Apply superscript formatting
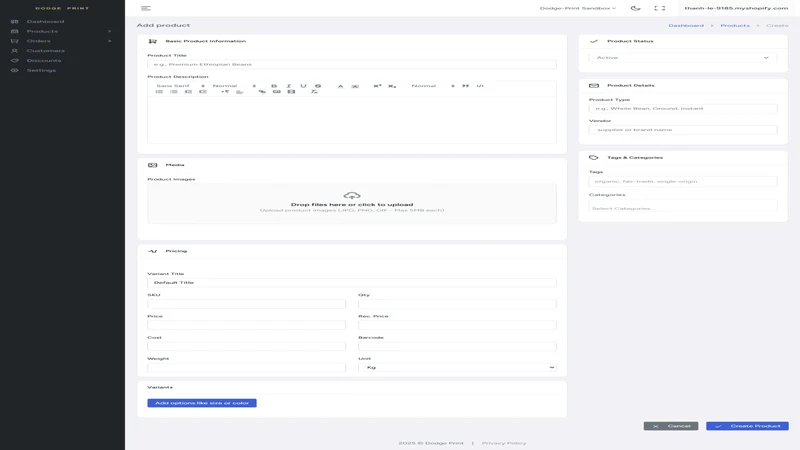The height and width of the screenshot is (450, 800). (377, 86)
